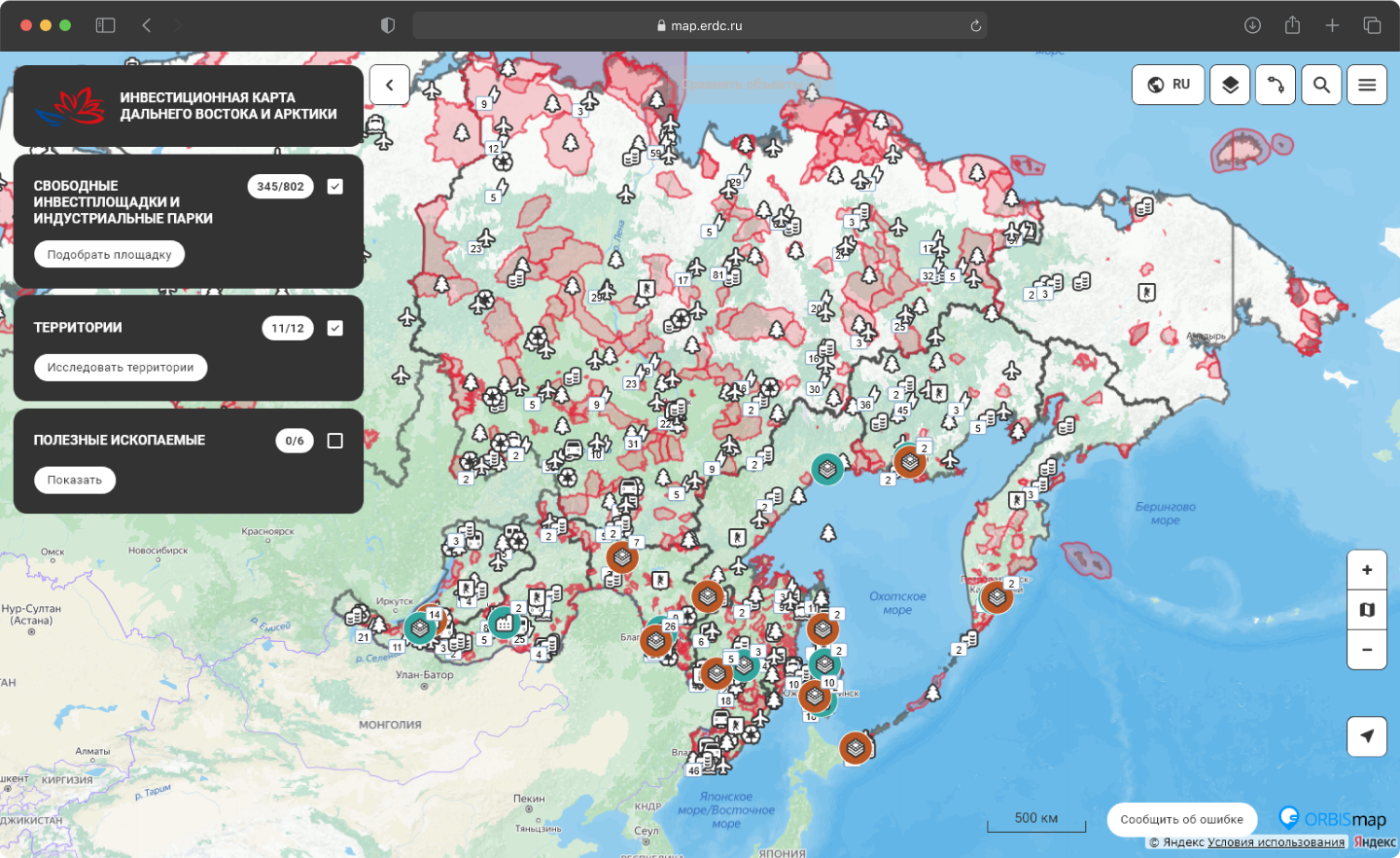This screenshot has height=858, width=1400.
Task: Enable the Полезные ископаемые checkbox
Action: pos(335,442)
